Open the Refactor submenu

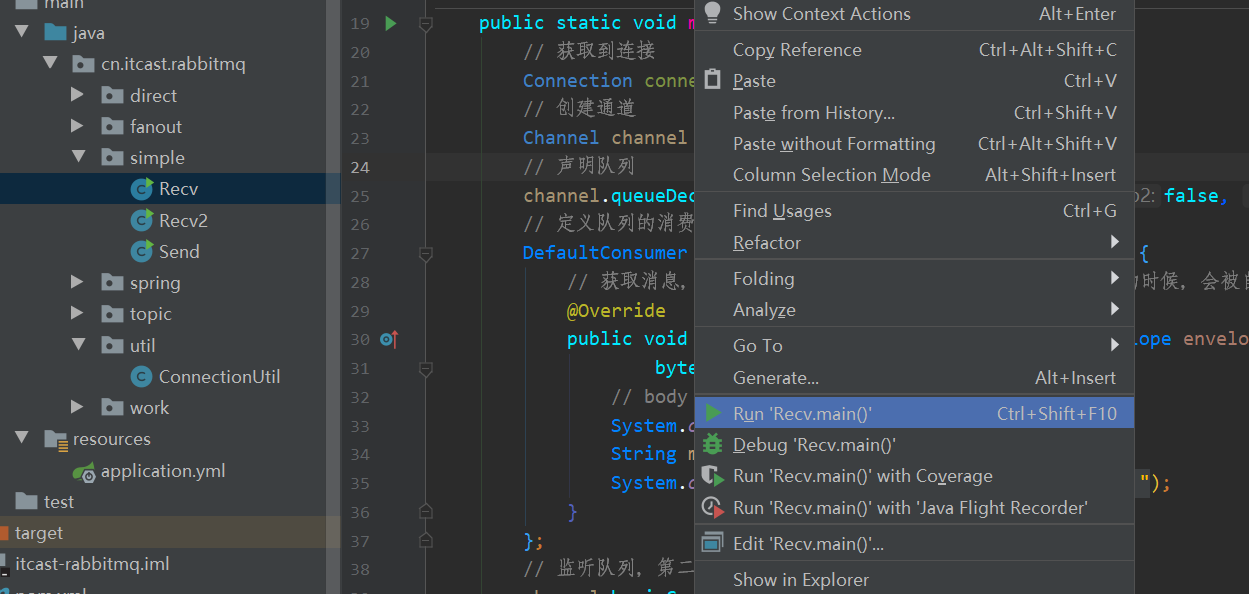(914, 243)
